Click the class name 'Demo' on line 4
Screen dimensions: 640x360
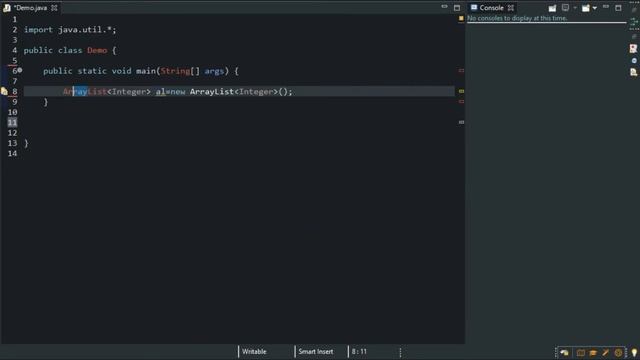point(97,50)
